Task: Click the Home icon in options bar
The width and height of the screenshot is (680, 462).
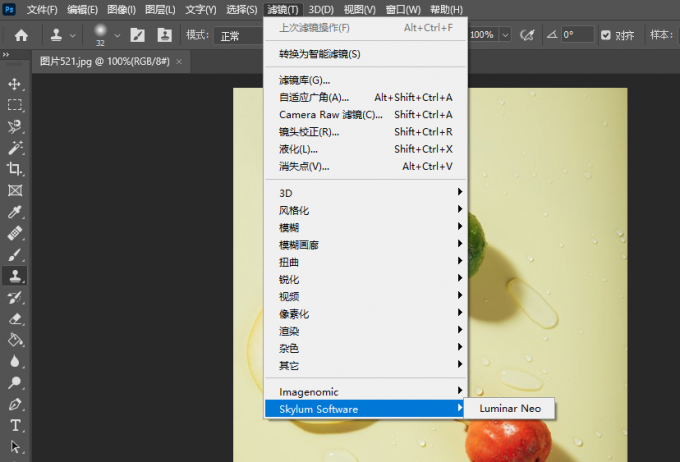Action: 21,35
